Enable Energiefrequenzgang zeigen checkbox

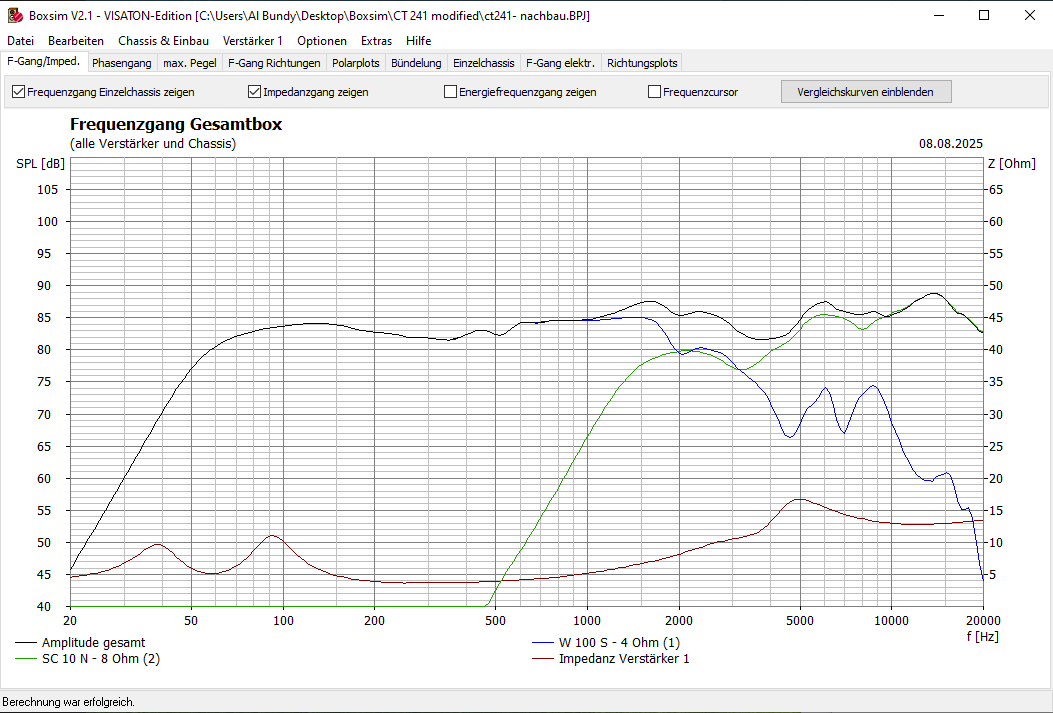click(x=451, y=92)
